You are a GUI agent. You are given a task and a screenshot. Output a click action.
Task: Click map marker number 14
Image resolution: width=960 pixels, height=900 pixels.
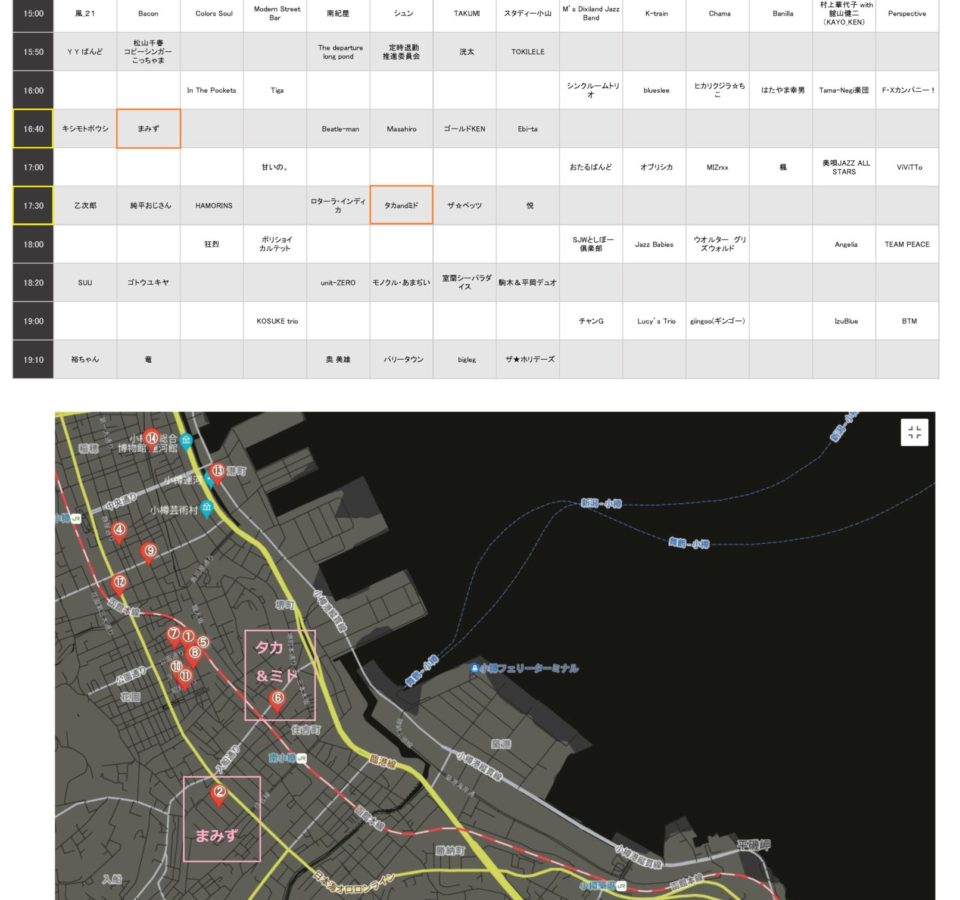[x=152, y=439]
